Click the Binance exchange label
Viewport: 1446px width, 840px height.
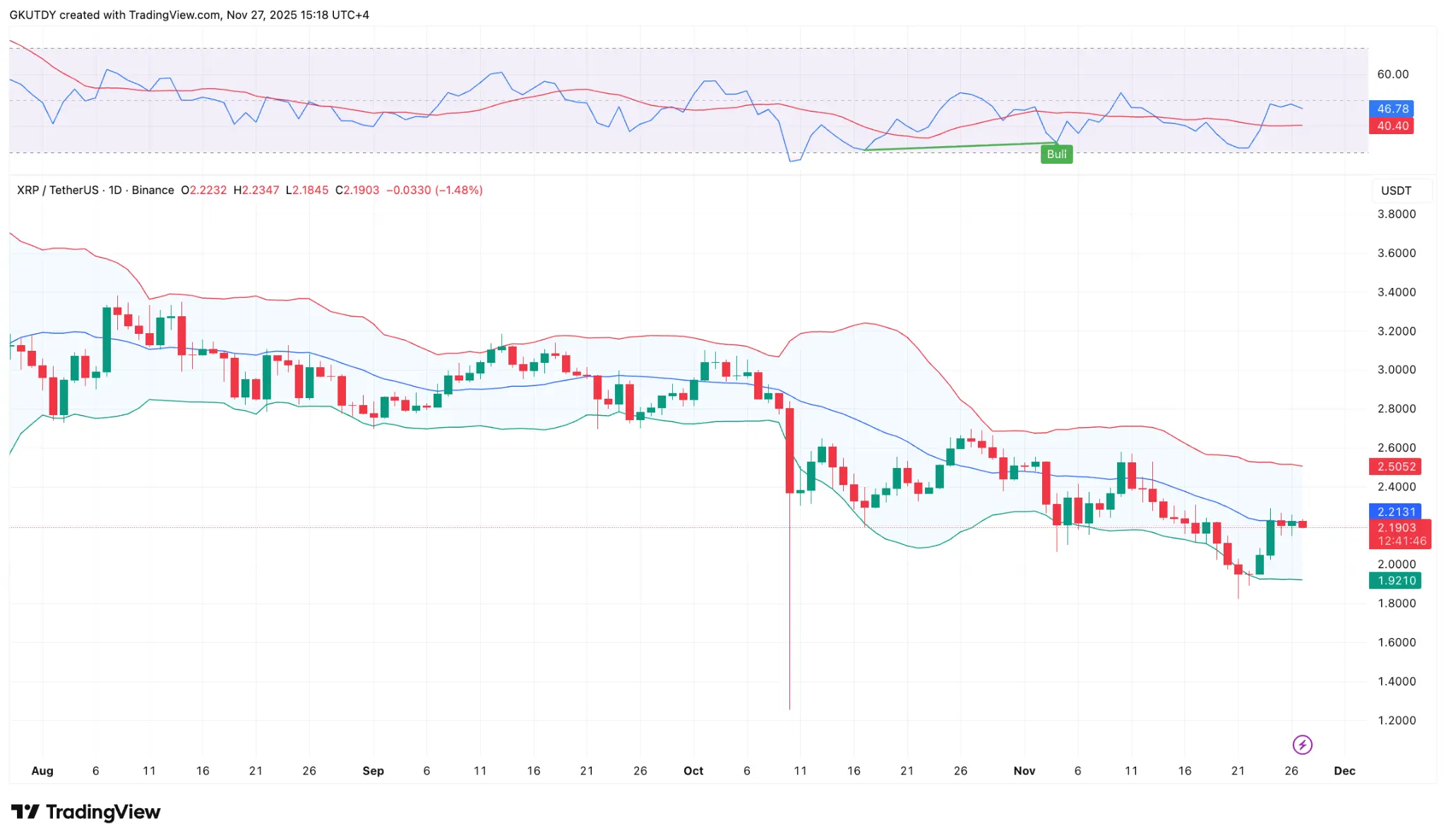[x=153, y=190]
